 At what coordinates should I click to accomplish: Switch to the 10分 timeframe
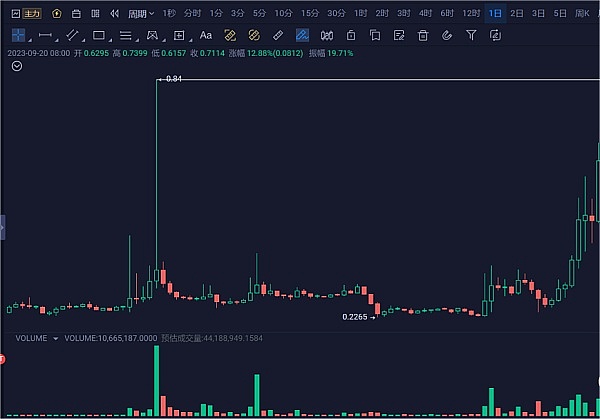click(x=283, y=14)
